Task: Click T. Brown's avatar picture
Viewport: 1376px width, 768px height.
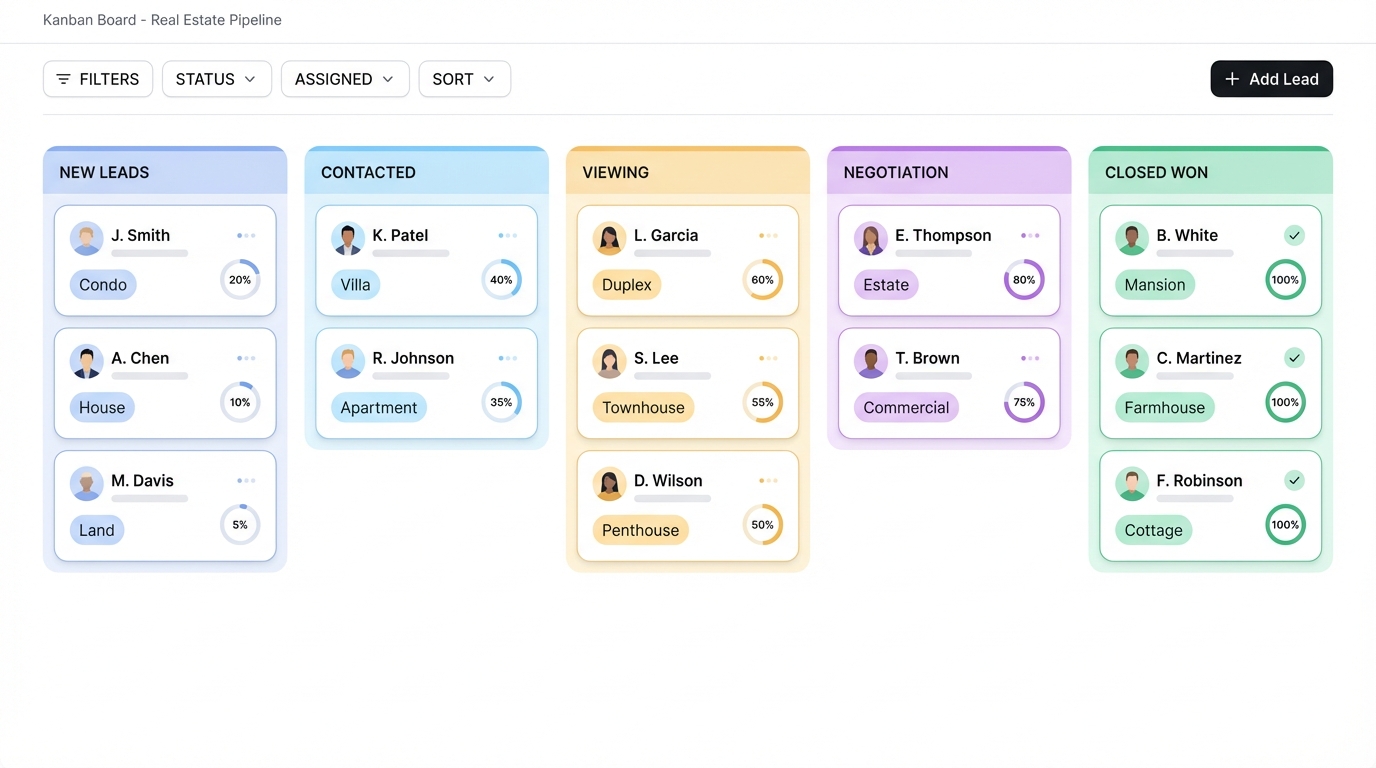Action: point(870,361)
